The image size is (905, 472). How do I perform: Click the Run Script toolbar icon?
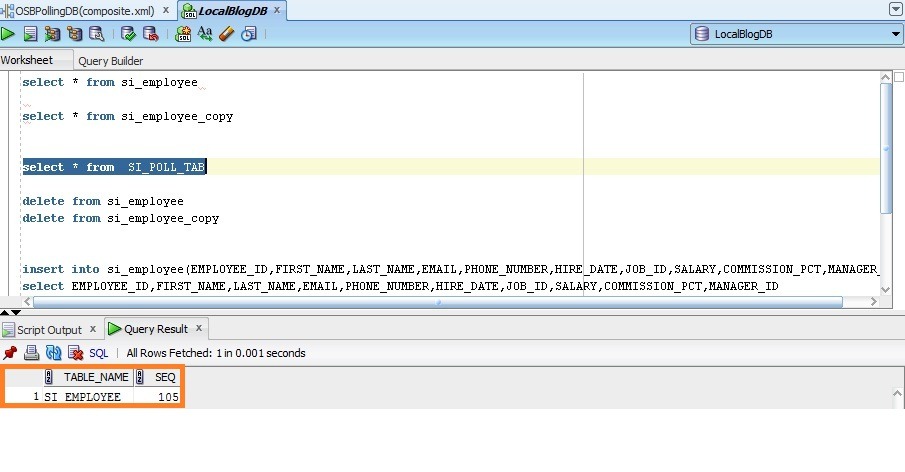click(30, 34)
